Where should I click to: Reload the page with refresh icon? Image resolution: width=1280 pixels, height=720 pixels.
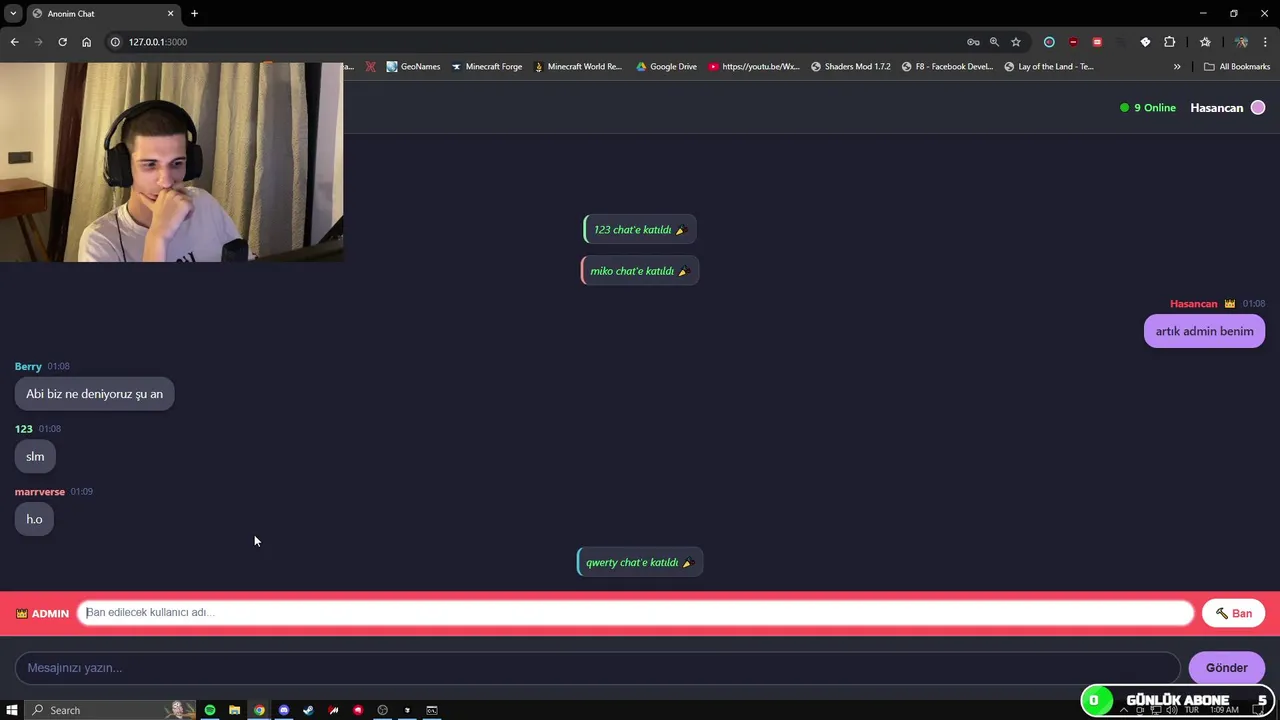[x=62, y=42]
